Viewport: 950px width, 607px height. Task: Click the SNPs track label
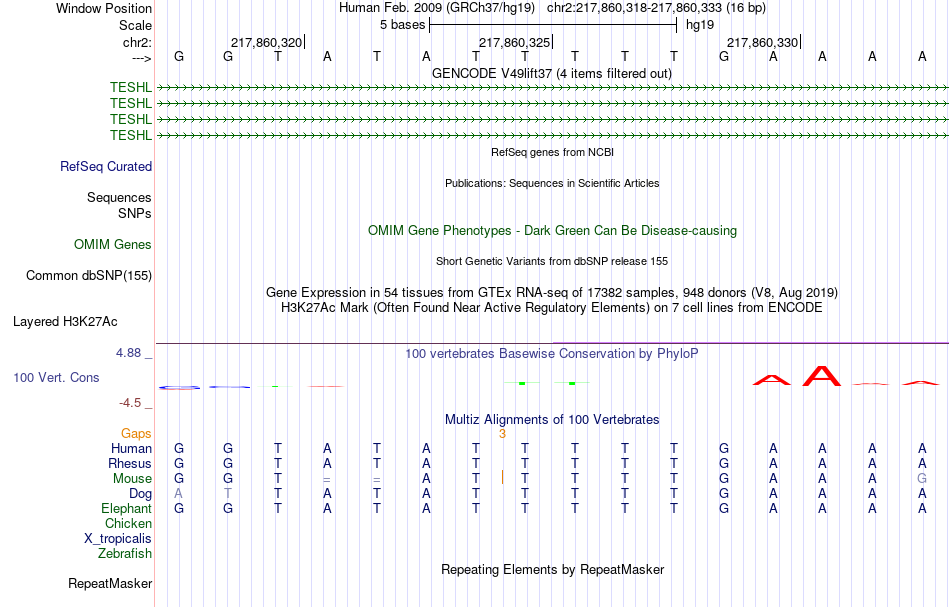pyautogui.click(x=135, y=213)
